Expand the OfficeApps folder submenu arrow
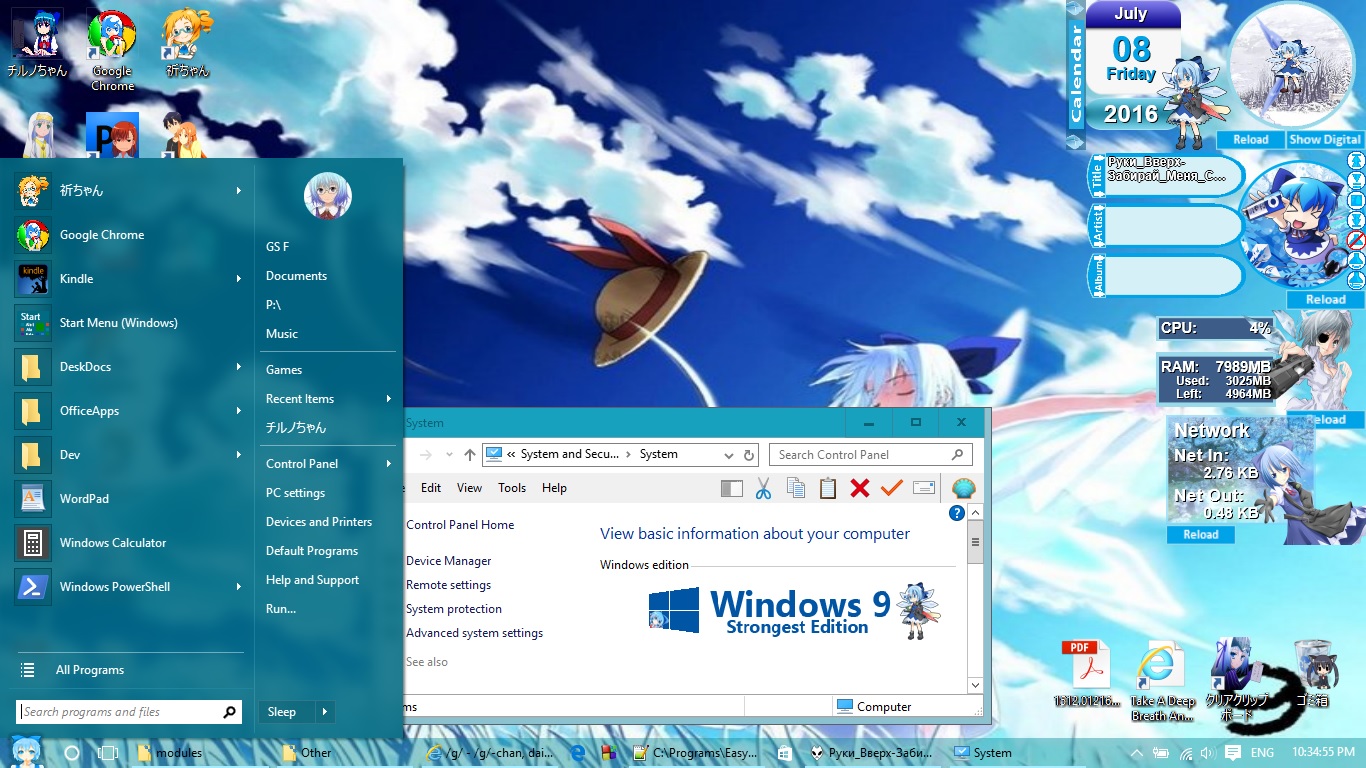The height and width of the screenshot is (768, 1366). [x=238, y=411]
